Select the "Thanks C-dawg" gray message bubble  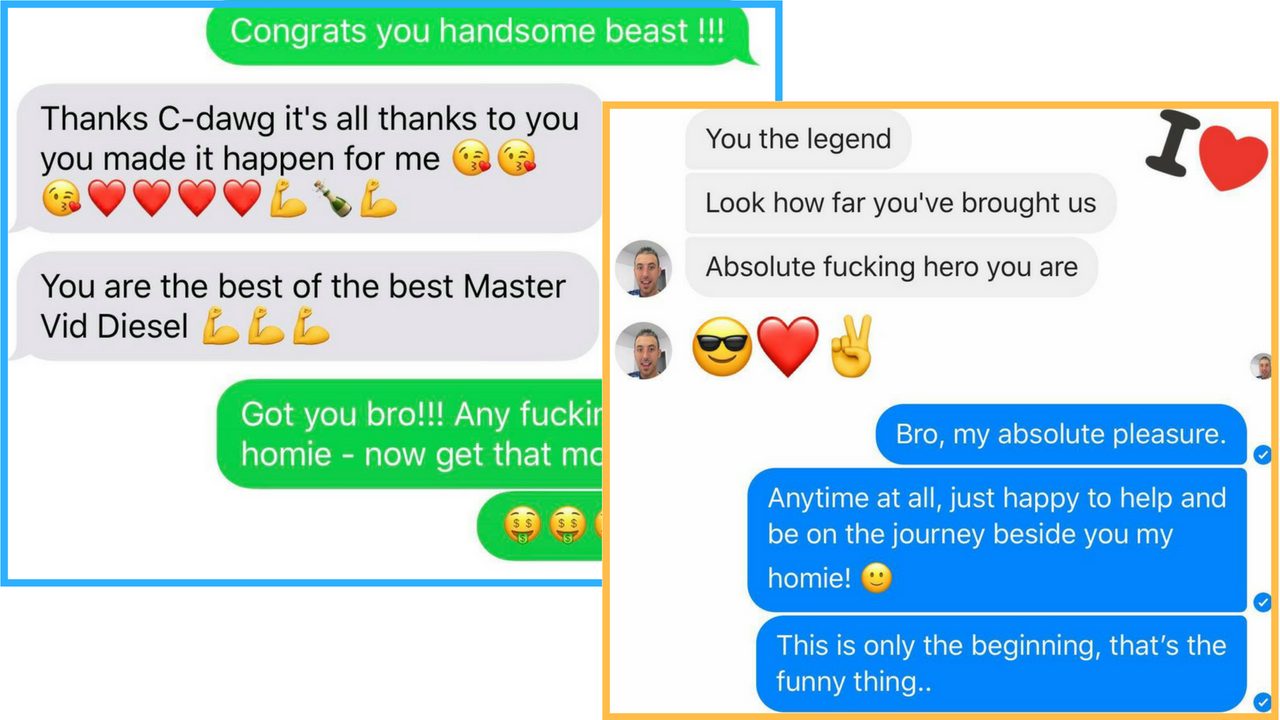[304, 158]
